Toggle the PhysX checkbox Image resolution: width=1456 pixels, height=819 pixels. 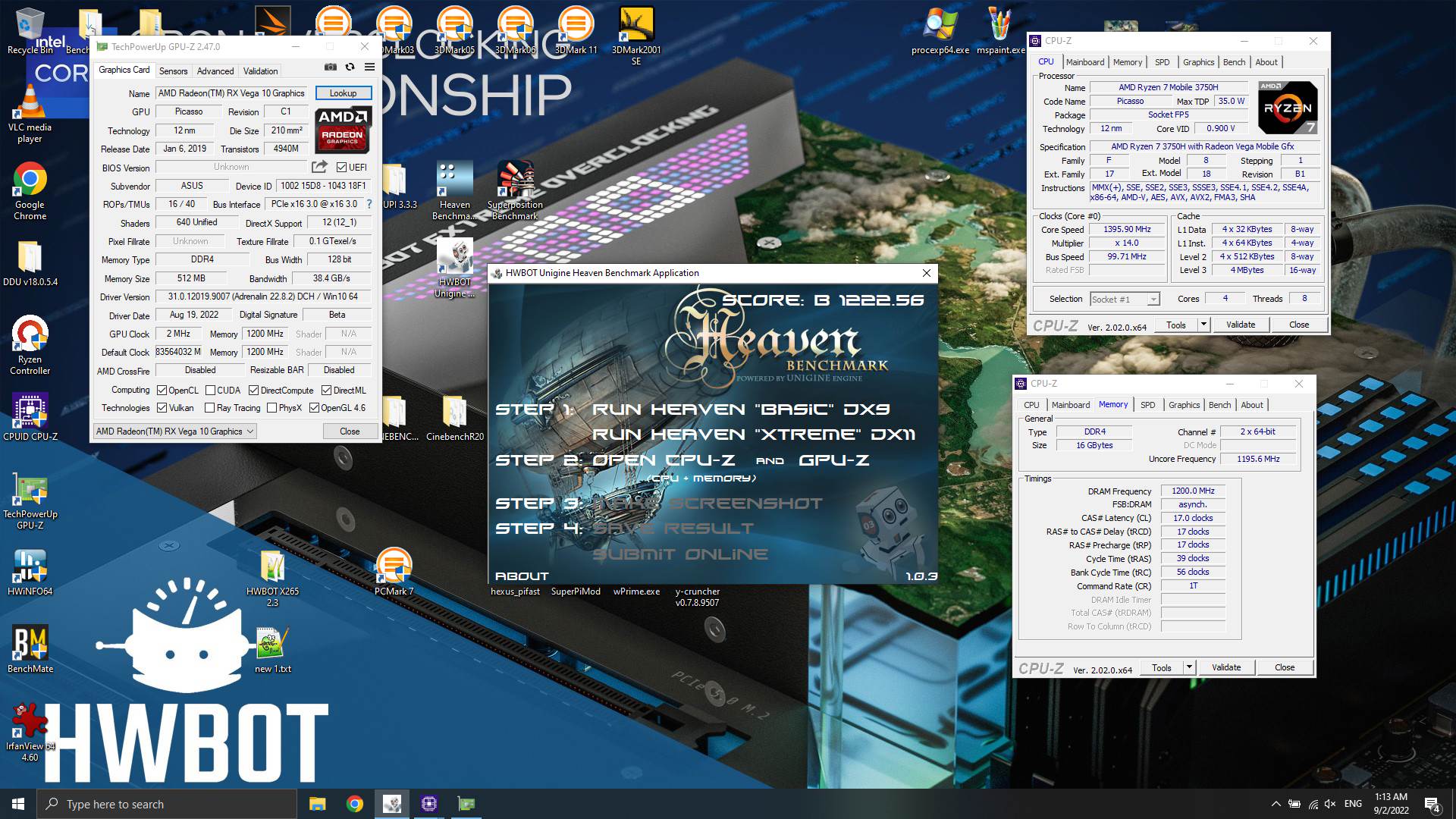pos(271,408)
